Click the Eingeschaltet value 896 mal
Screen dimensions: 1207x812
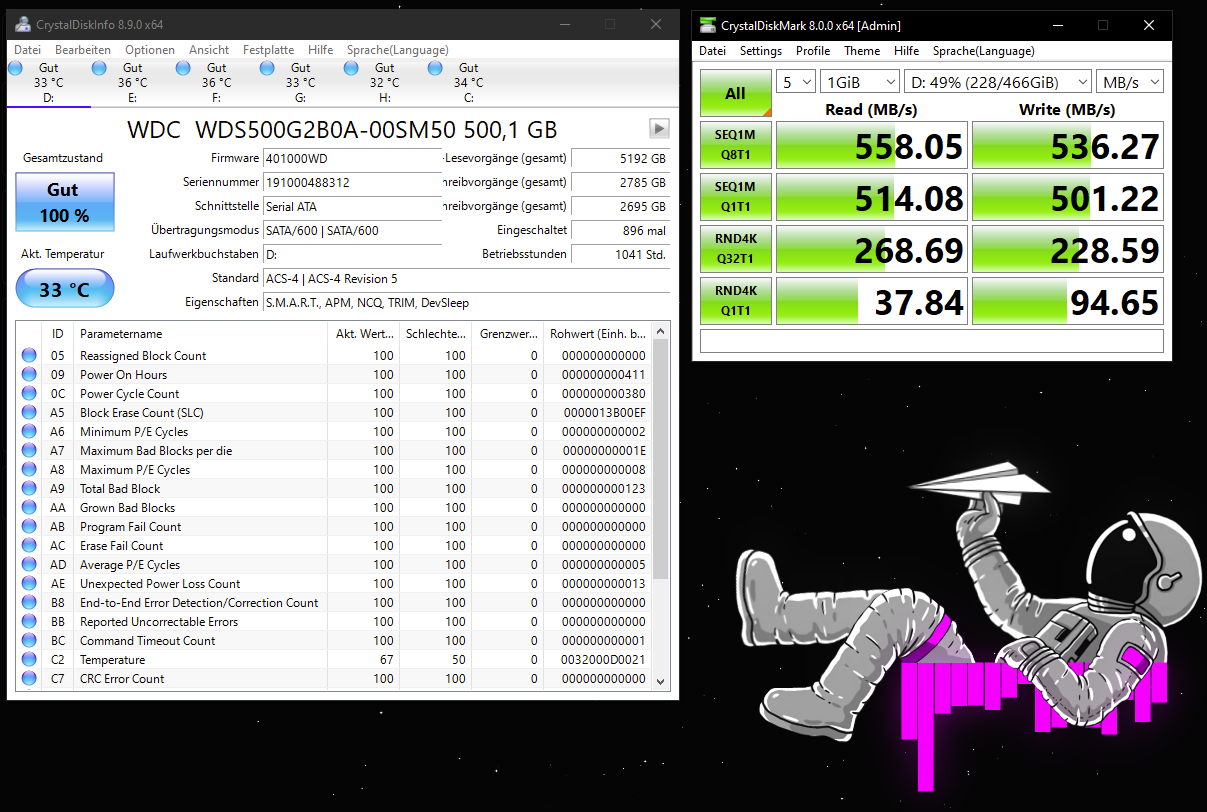[x=620, y=230]
